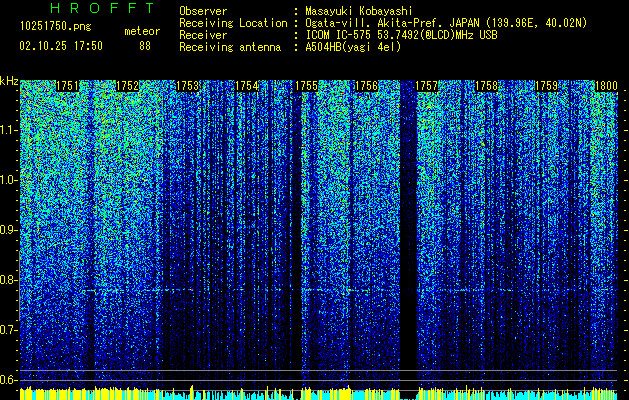Click the Receiving antenna label

[230, 47]
